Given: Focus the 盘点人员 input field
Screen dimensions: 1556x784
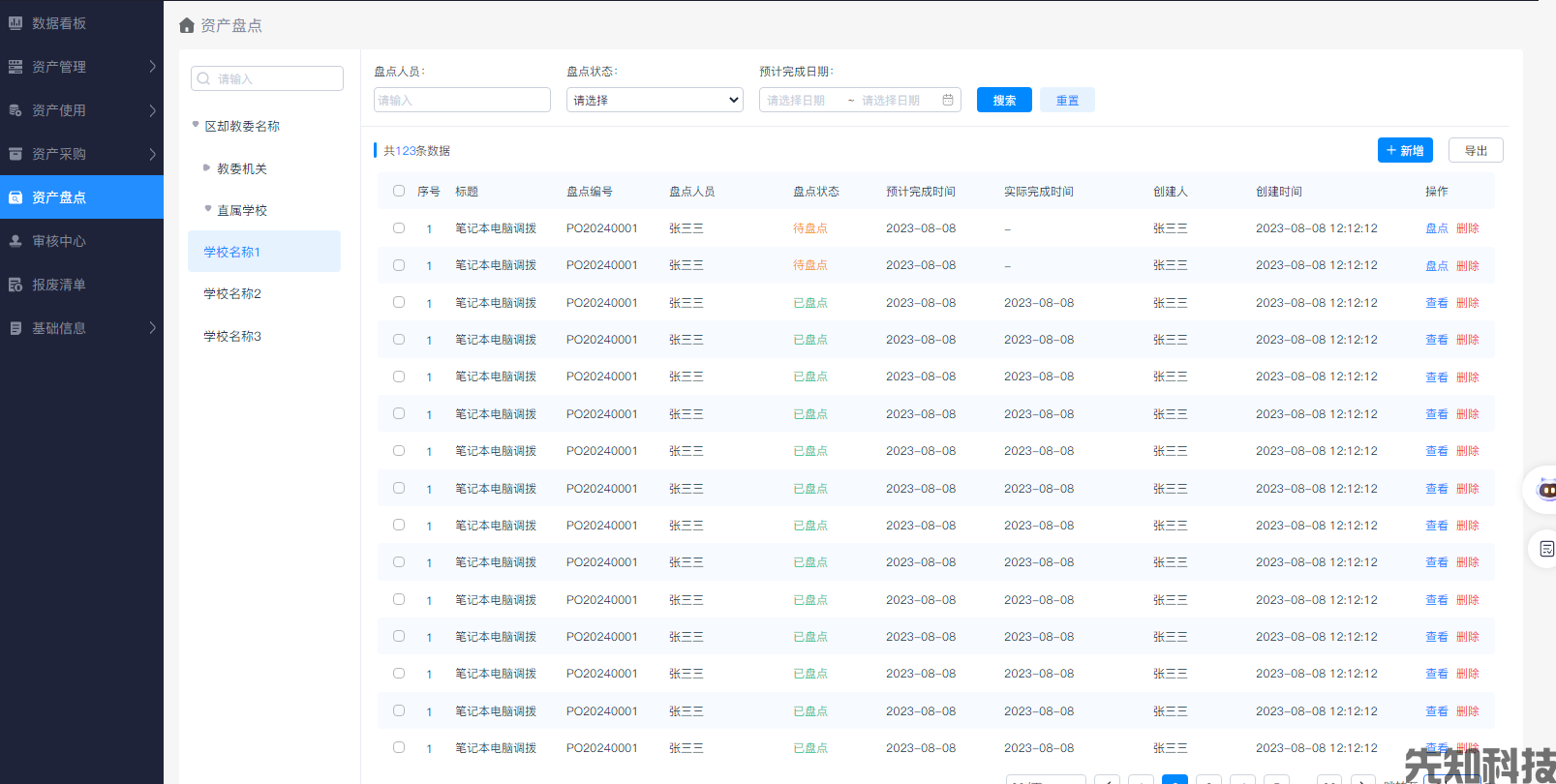Looking at the screenshot, I should [462, 100].
